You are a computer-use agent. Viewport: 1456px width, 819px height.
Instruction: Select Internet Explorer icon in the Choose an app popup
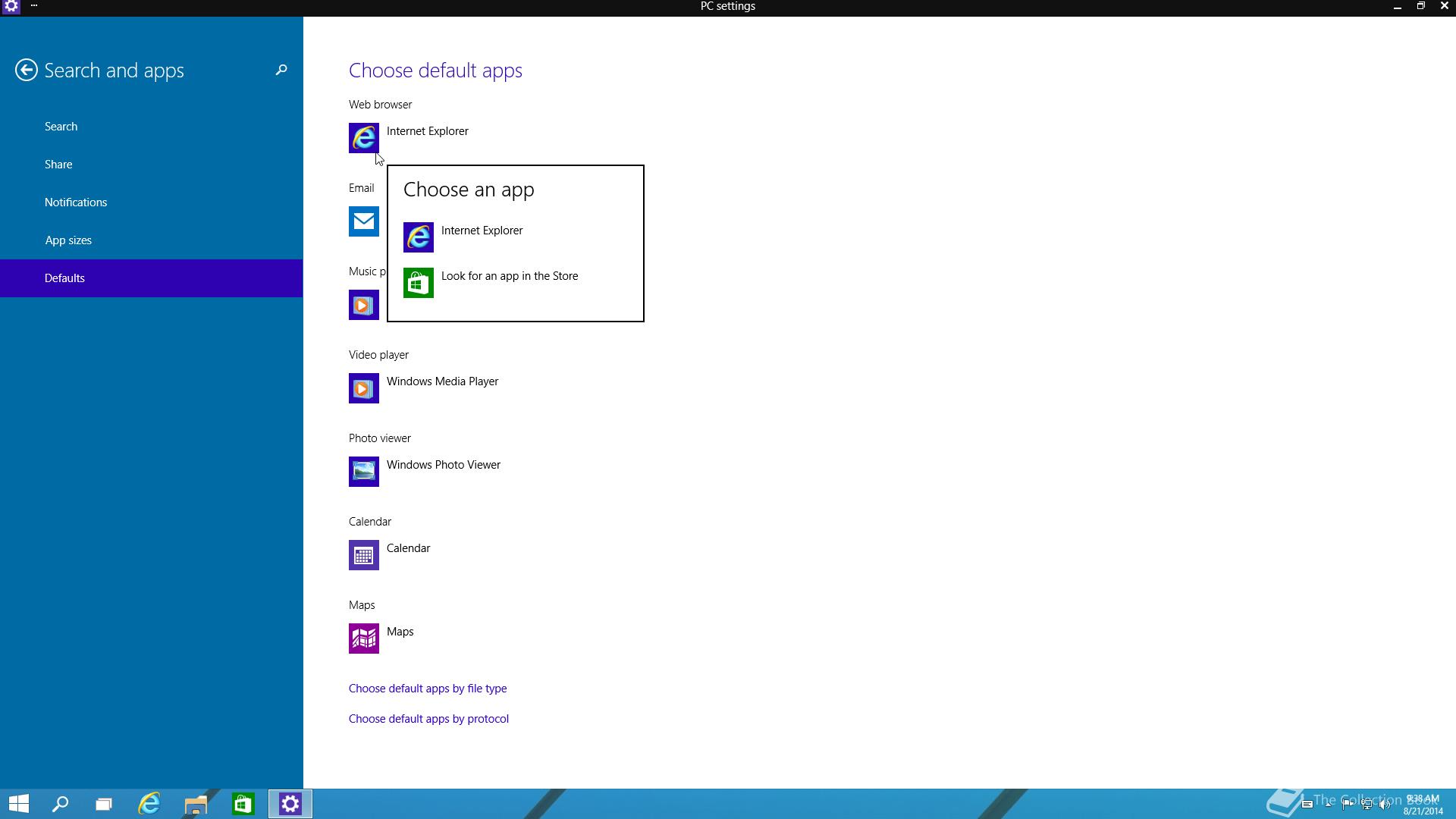click(x=418, y=237)
